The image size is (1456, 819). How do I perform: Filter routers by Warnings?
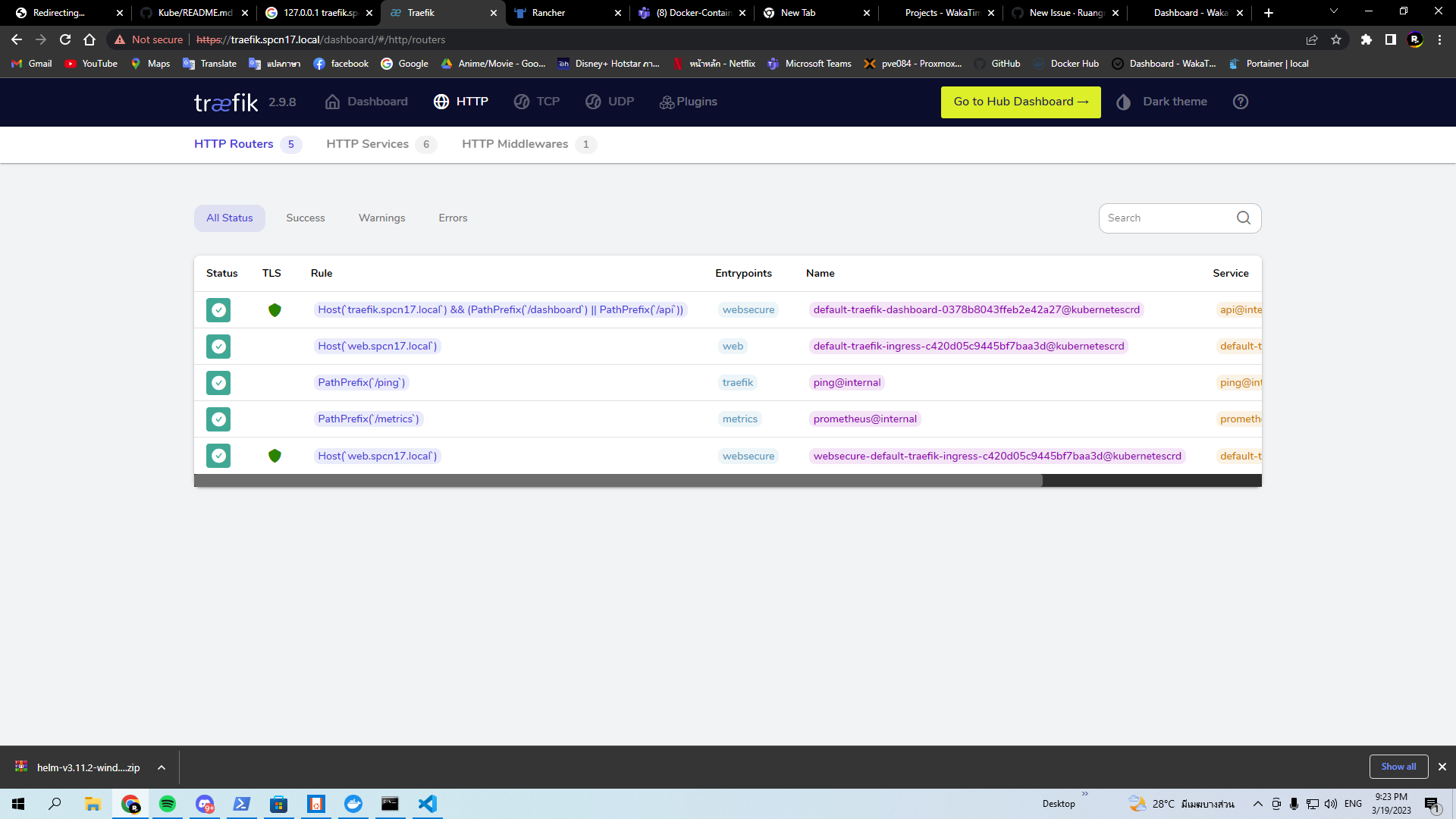coord(382,218)
